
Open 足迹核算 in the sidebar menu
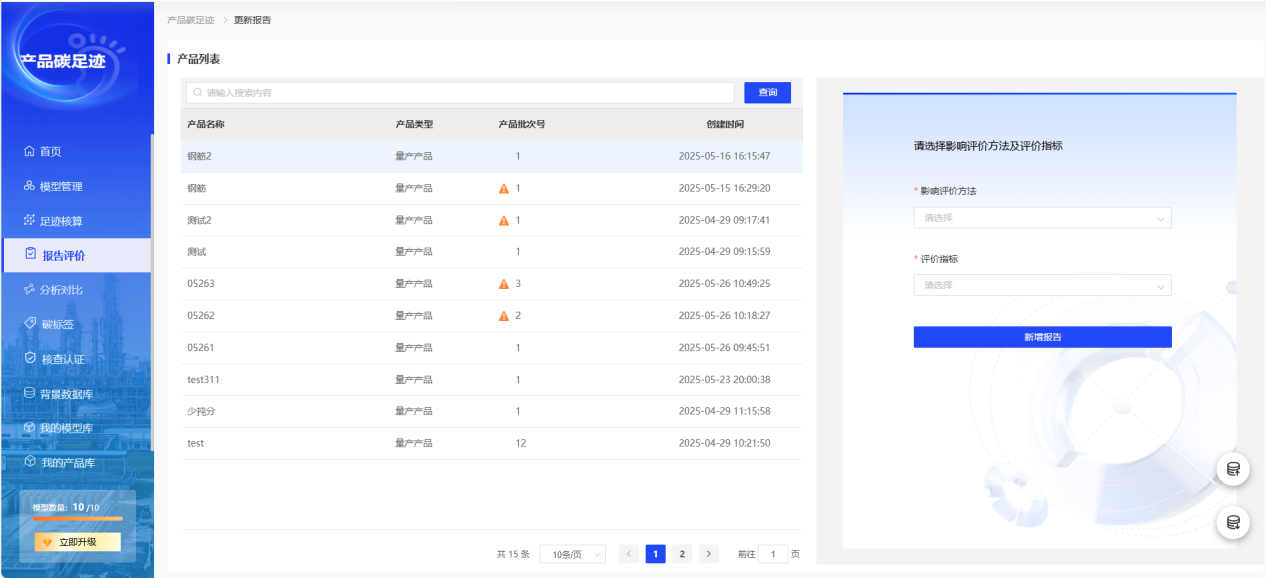[60, 221]
